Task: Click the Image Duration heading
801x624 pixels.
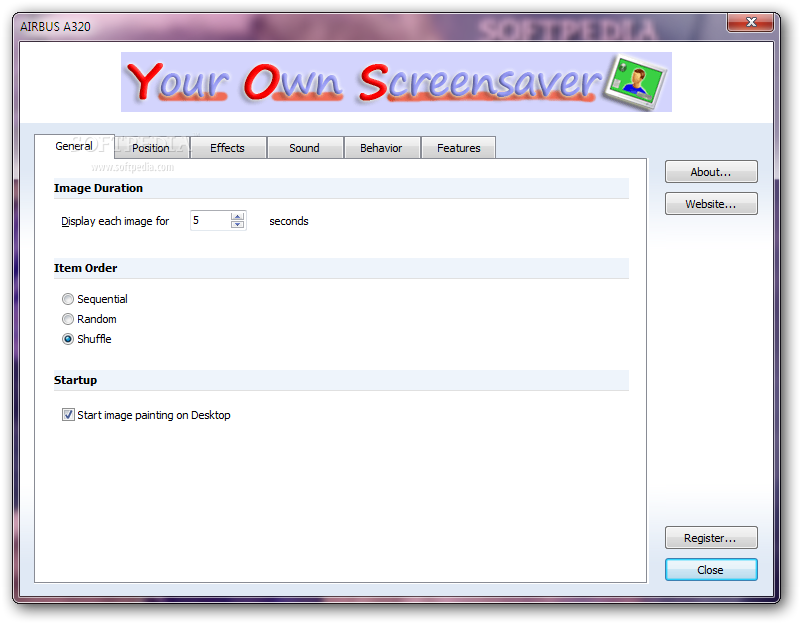Action: (99, 188)
